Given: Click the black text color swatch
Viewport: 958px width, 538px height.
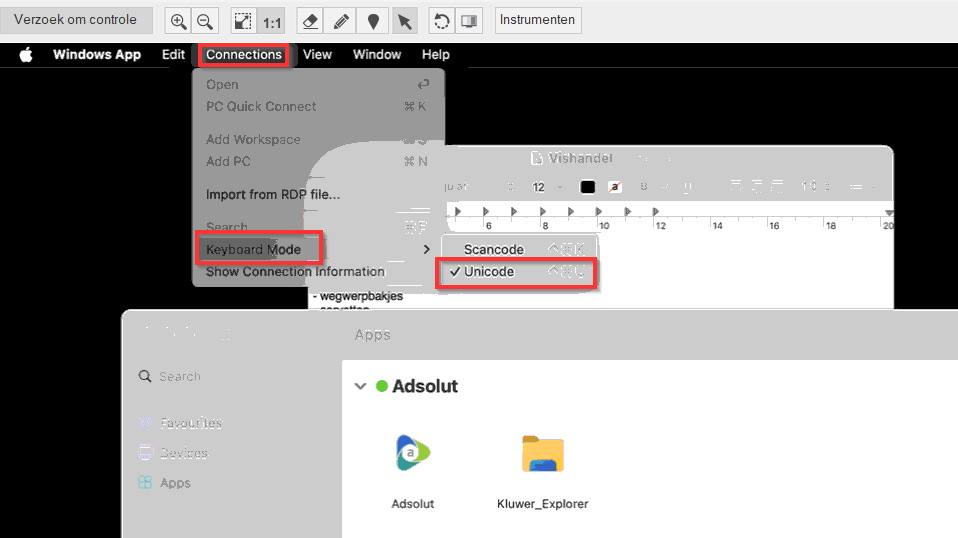Looking at the screenshot, I should tap(588, 187).
